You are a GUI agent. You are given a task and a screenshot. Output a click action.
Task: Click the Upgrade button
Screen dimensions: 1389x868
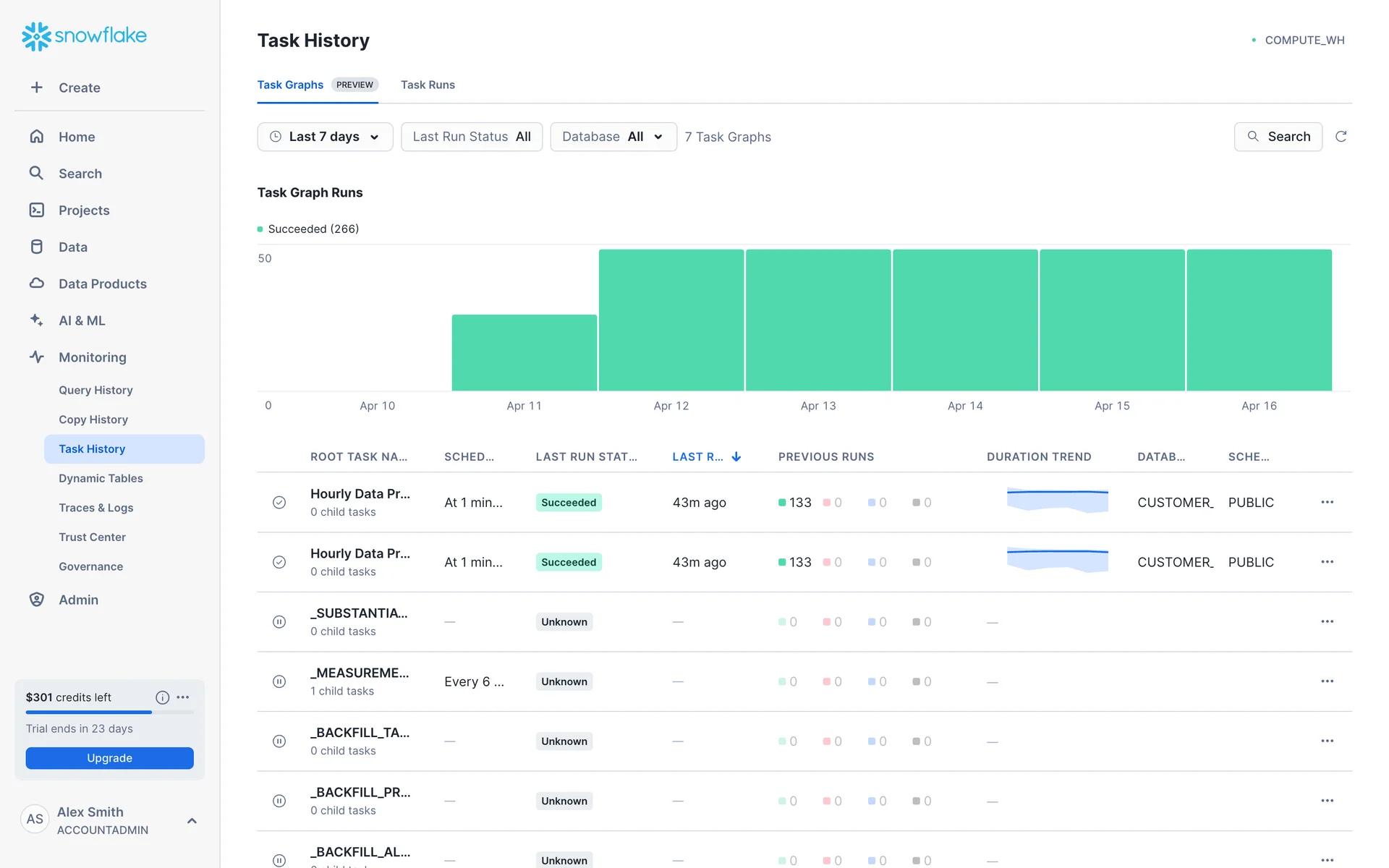pos(109,758)
